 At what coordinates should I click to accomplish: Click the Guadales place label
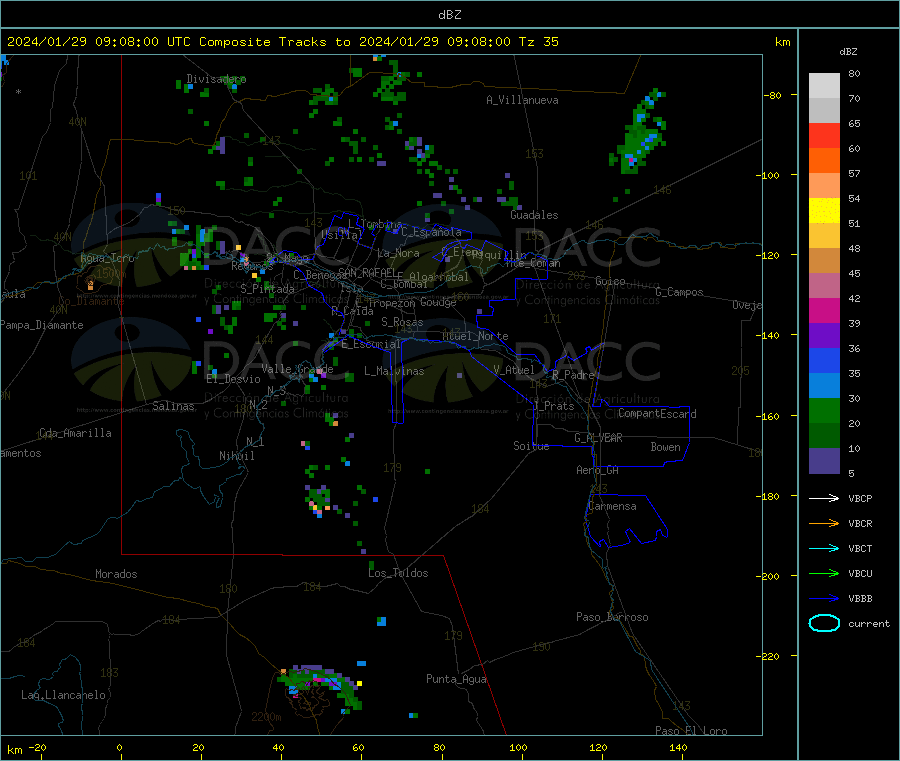(x=534, y=215)
